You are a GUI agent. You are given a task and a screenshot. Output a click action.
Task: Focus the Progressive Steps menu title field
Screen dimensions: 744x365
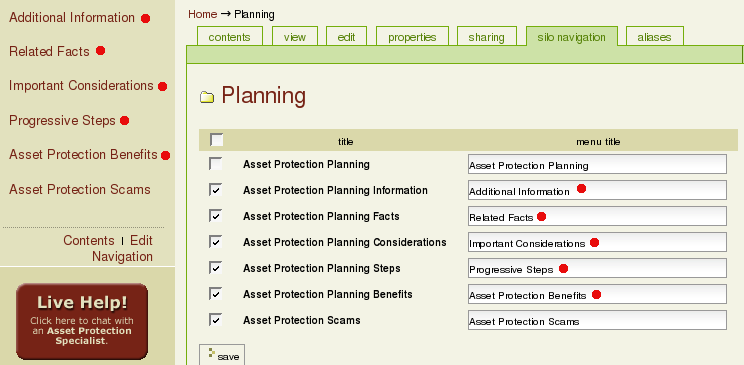597,268
